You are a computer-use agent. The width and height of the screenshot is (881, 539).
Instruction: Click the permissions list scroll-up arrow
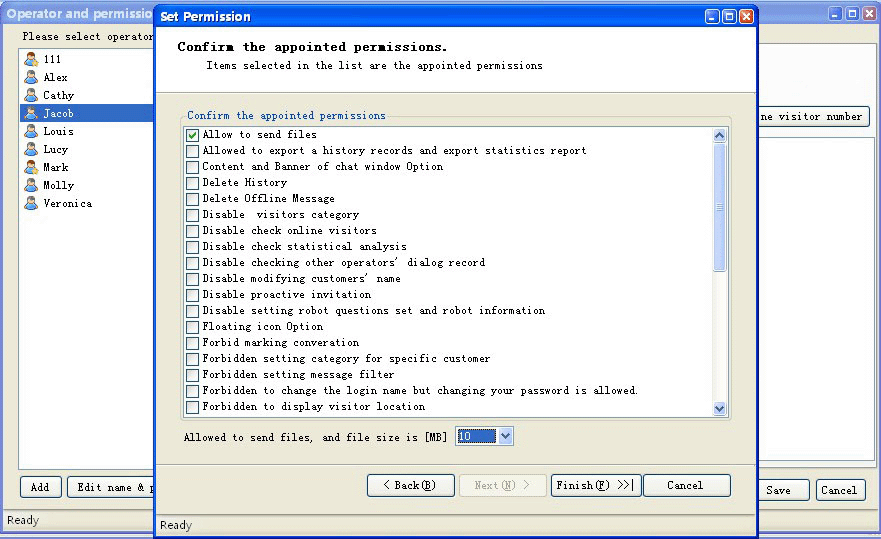click(x=719, y=135)
